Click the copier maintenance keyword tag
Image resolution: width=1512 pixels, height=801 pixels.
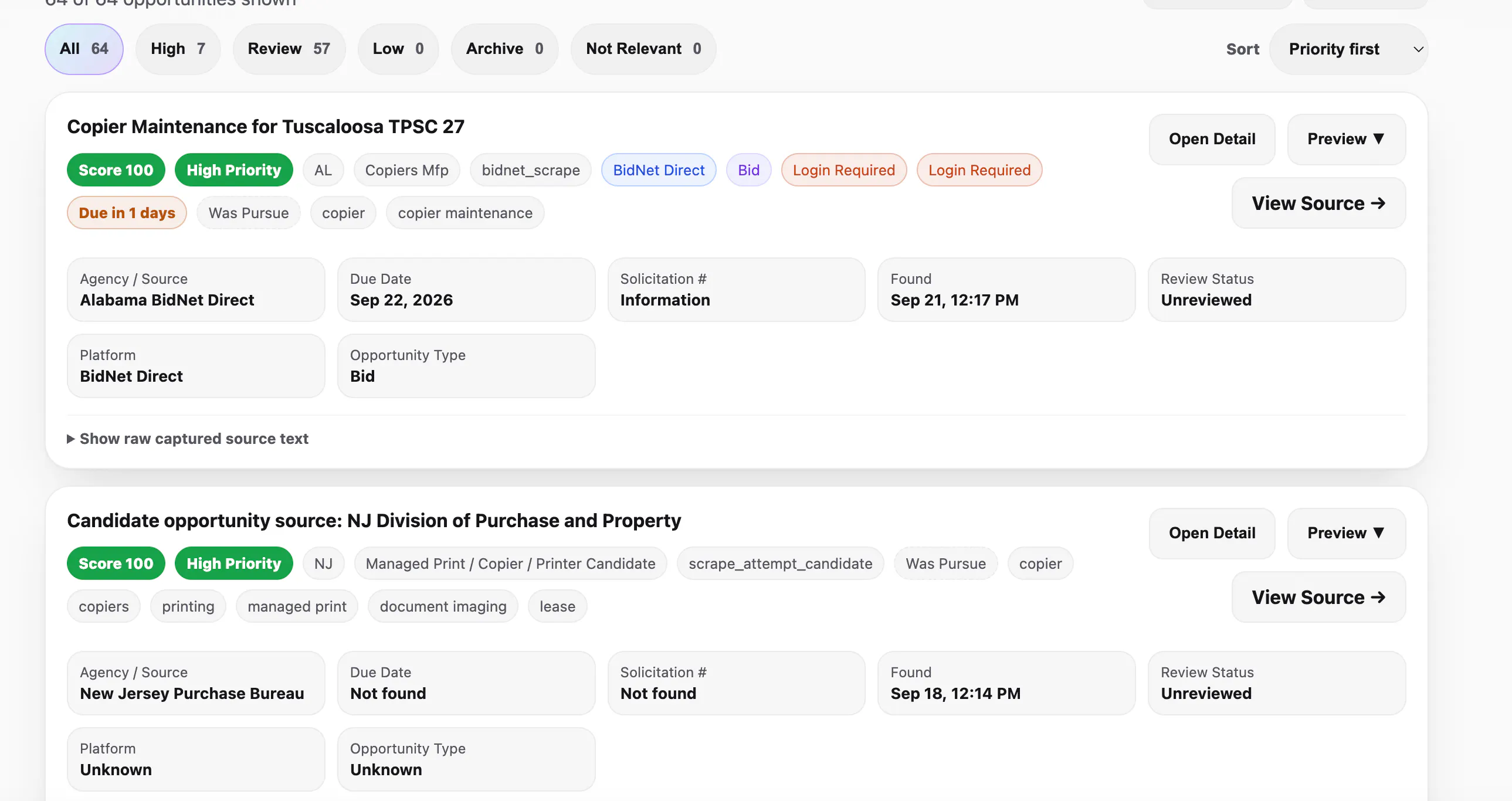(465, 213)
